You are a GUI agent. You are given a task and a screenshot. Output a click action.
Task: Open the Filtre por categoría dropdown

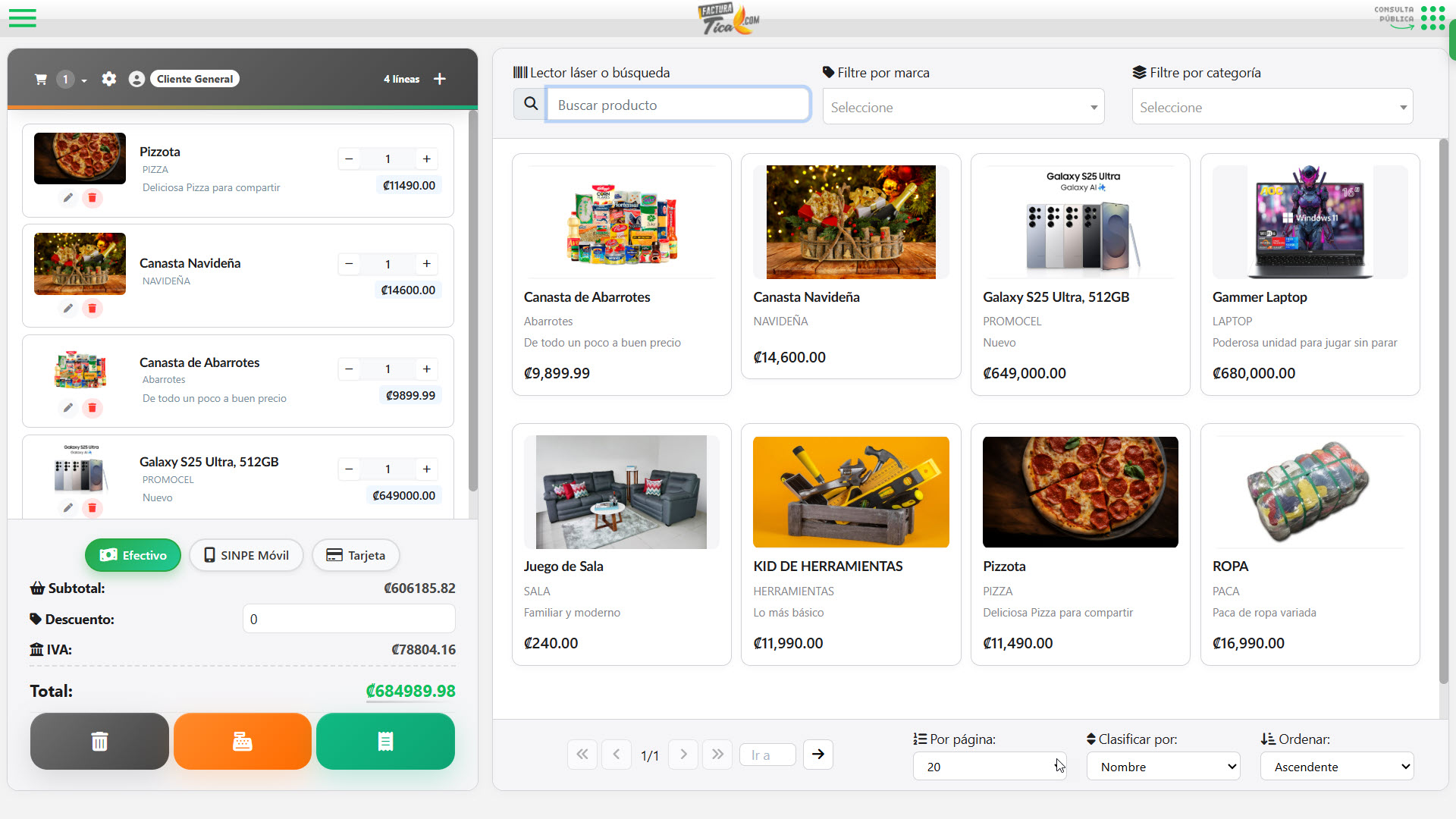tap(1272, 107)
